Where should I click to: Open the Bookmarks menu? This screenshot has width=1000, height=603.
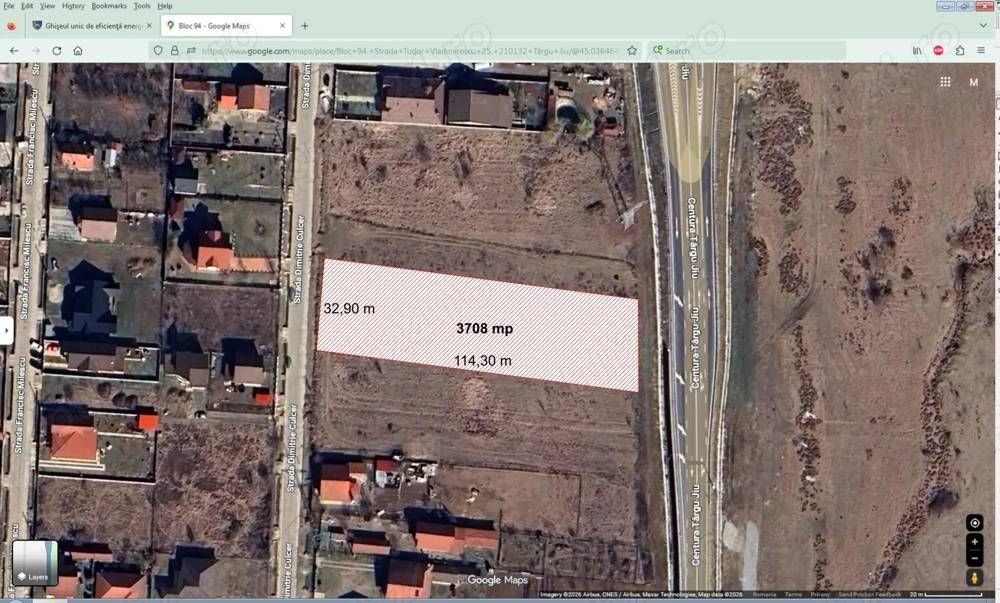109,6
